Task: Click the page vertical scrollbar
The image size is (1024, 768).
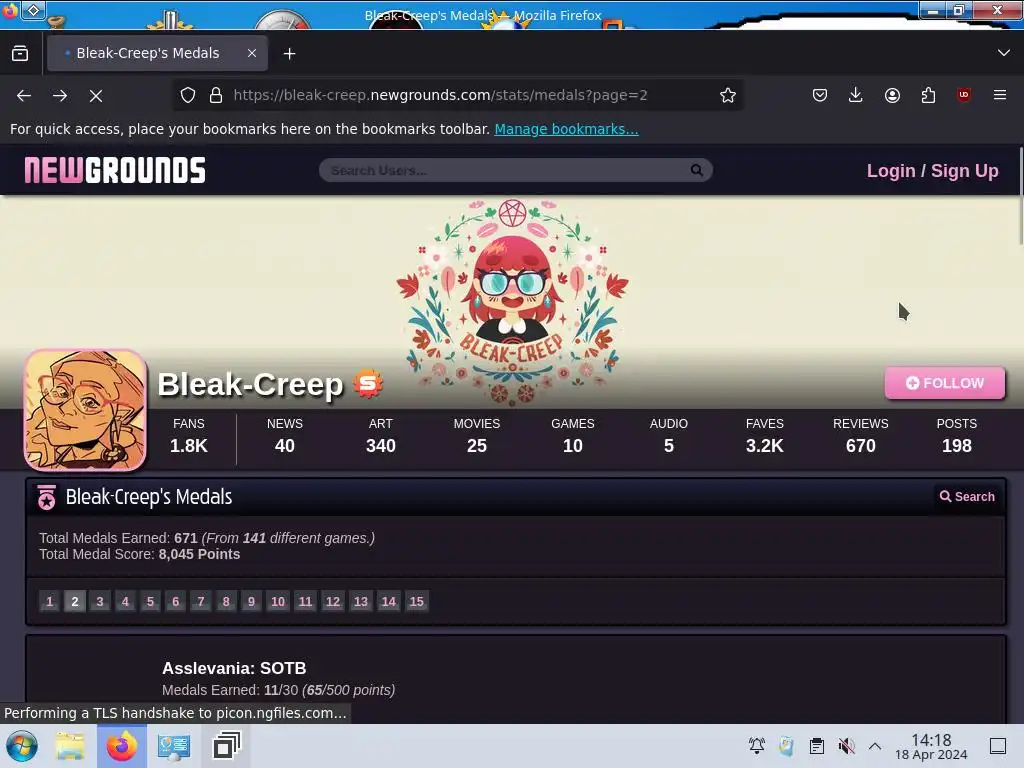Action: 1020,196
